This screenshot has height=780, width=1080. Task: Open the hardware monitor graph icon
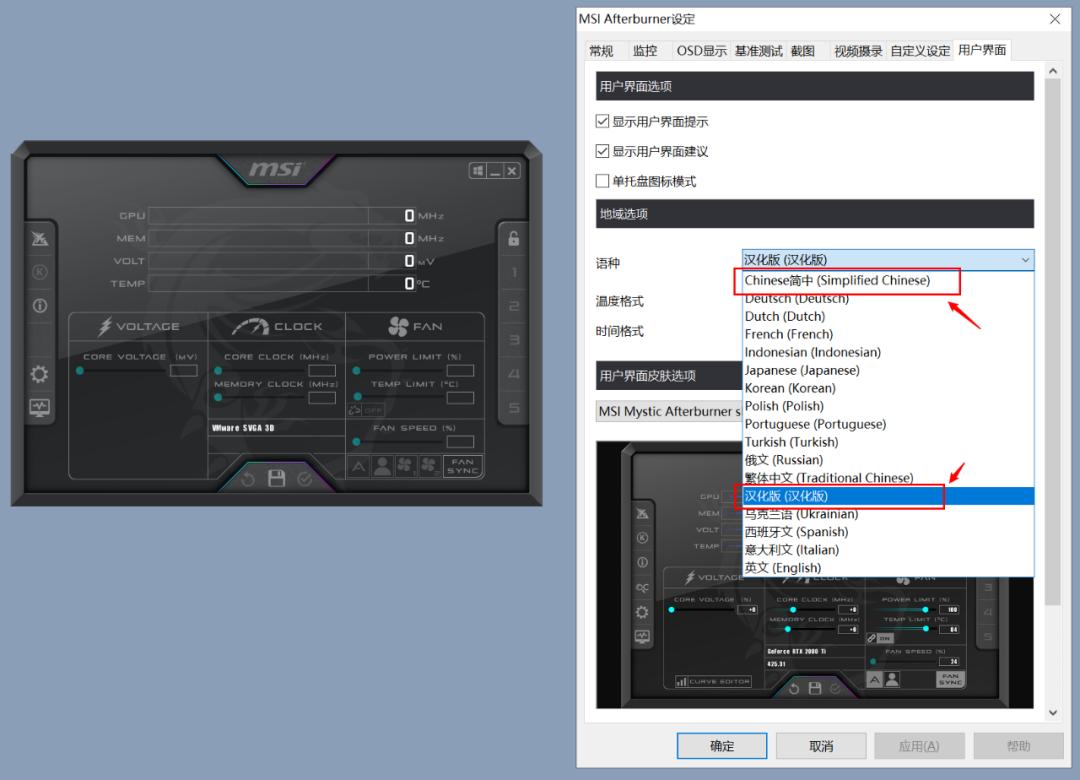click(38, 407)
